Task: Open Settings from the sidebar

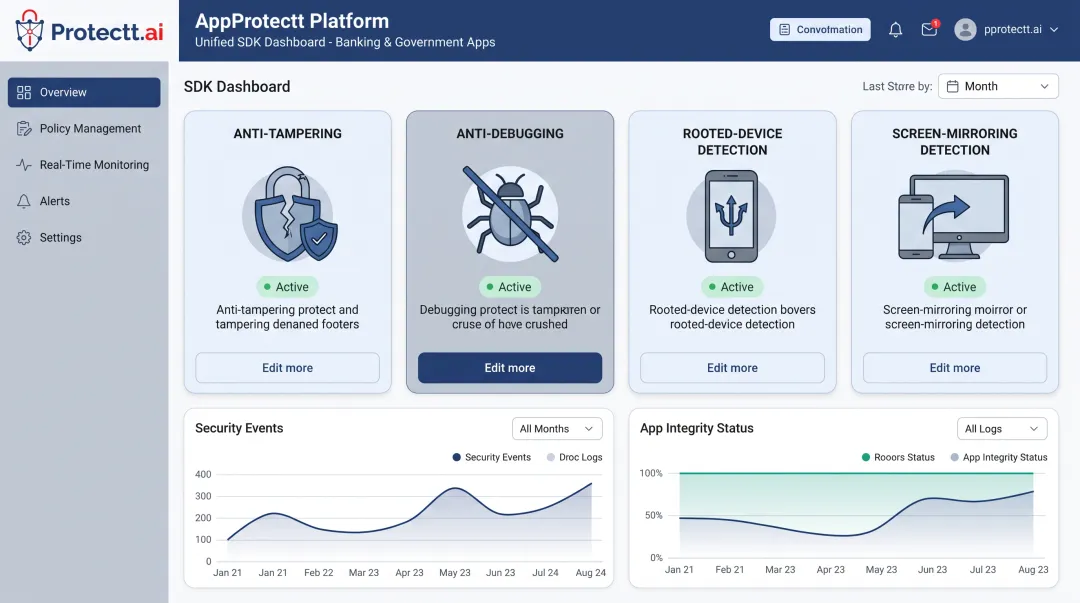Action: pos(84,238)
